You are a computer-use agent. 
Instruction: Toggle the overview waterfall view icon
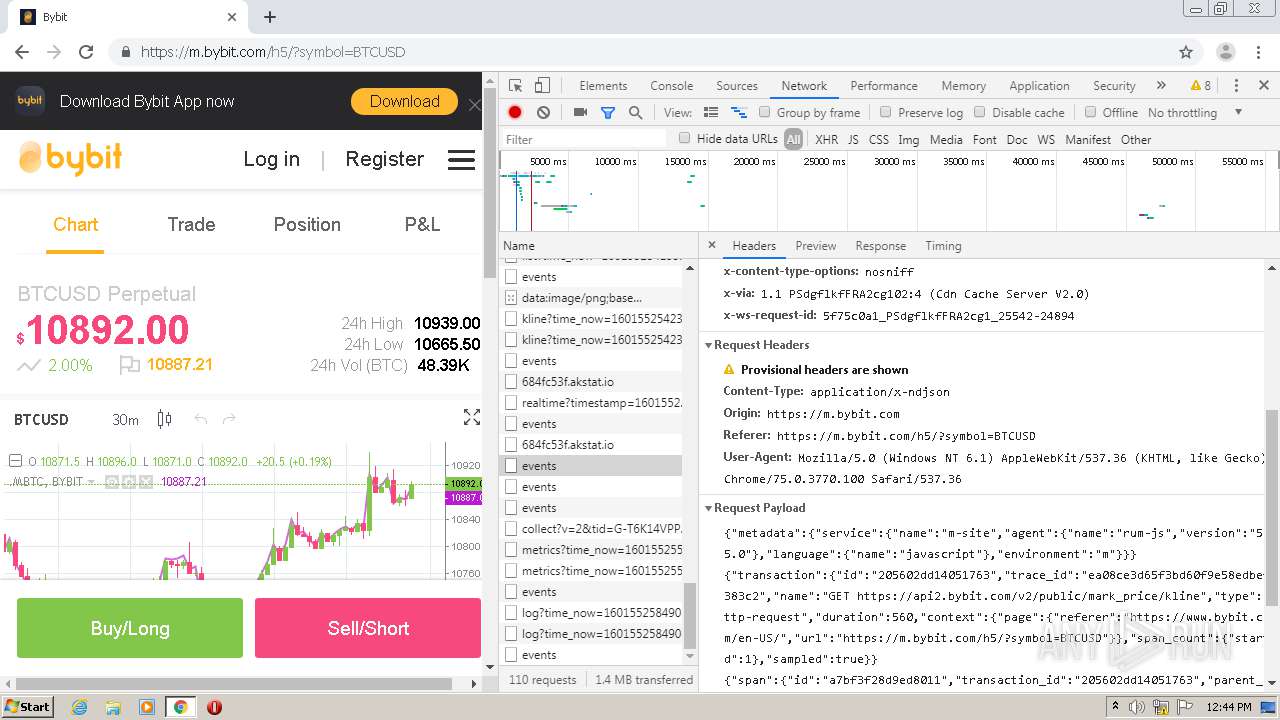(x=739, y=113)
